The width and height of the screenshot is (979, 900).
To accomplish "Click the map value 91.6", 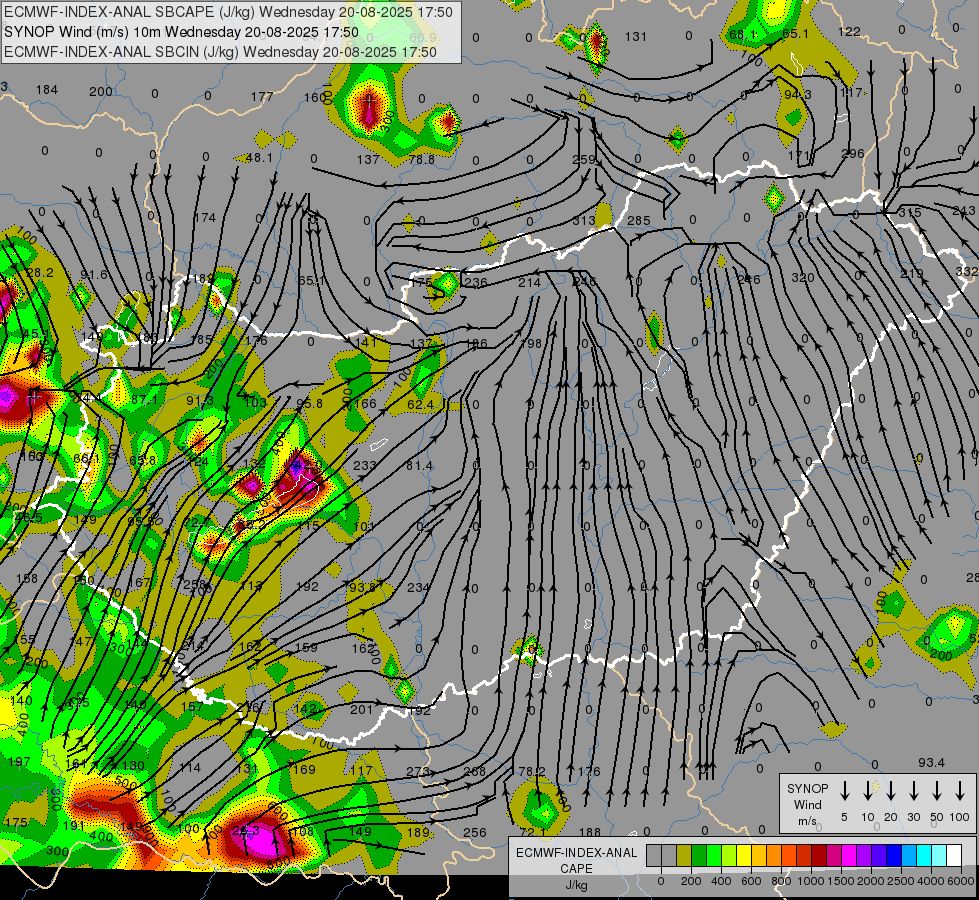I will pyautogui.click(x=94, y=275).
